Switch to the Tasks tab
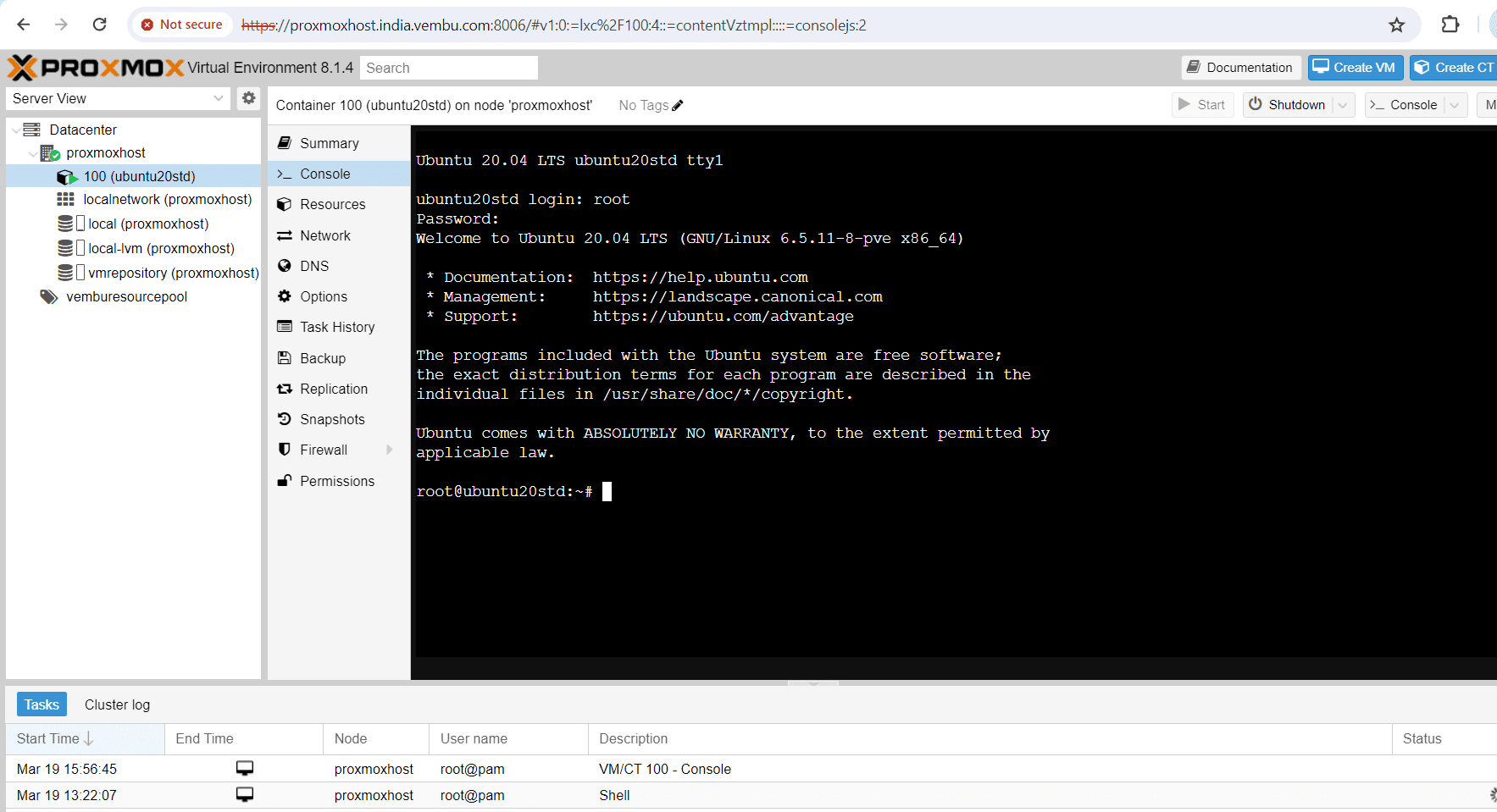1497x812 pixels. 42,704
